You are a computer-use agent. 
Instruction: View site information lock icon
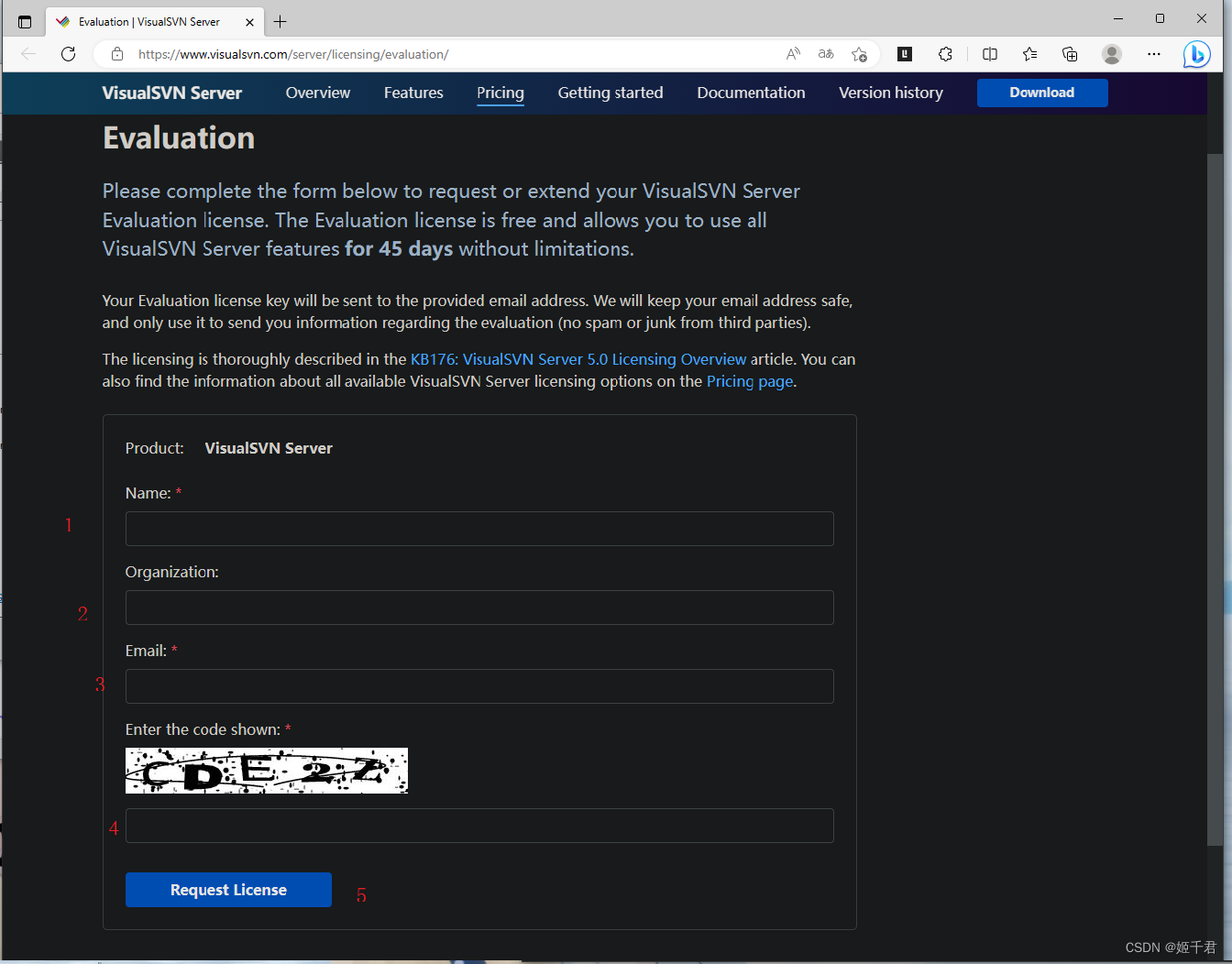tap(117, 54)
